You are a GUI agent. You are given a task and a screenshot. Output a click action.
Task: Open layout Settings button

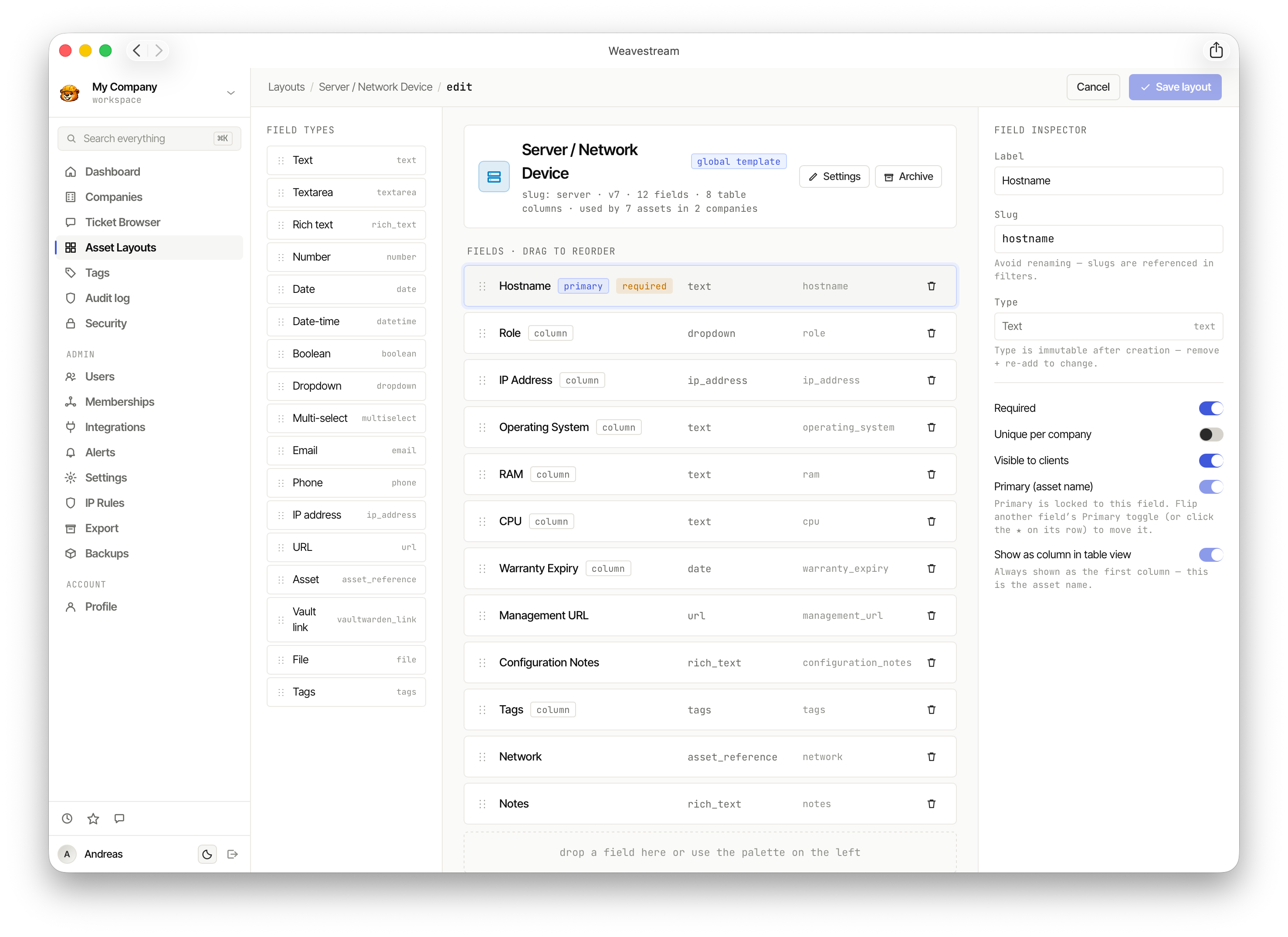834,177
